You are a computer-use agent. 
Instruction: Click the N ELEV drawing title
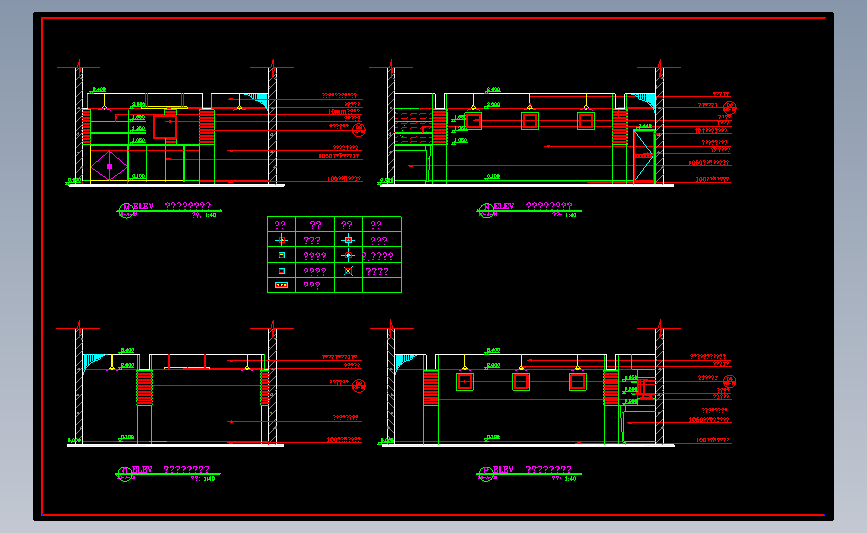click(x=533, y=206)
